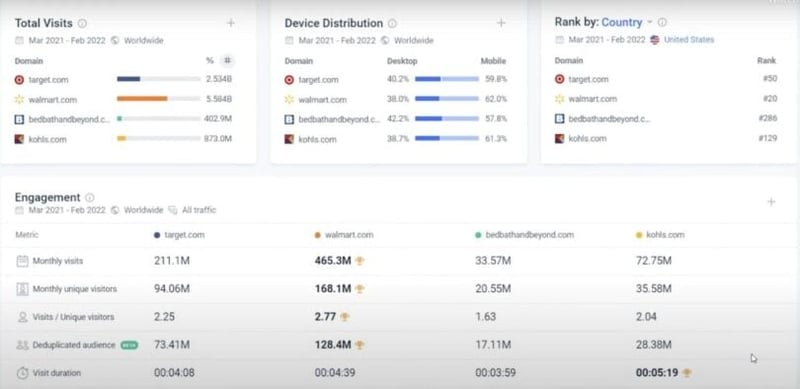The height and width of the screenshot is (389, 800).
Task: Click the 00:04:08 visit duration value
Action: click(174, 373)
